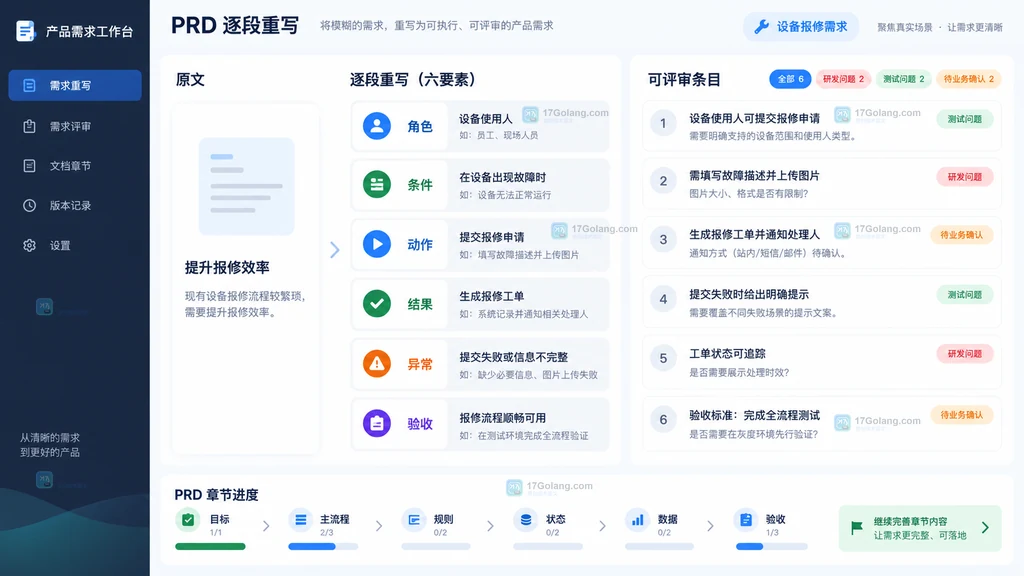This screenshot has width=1024, height=576.
Task: Click the 需求评审 clipboard icon
Action: point(29,126)
